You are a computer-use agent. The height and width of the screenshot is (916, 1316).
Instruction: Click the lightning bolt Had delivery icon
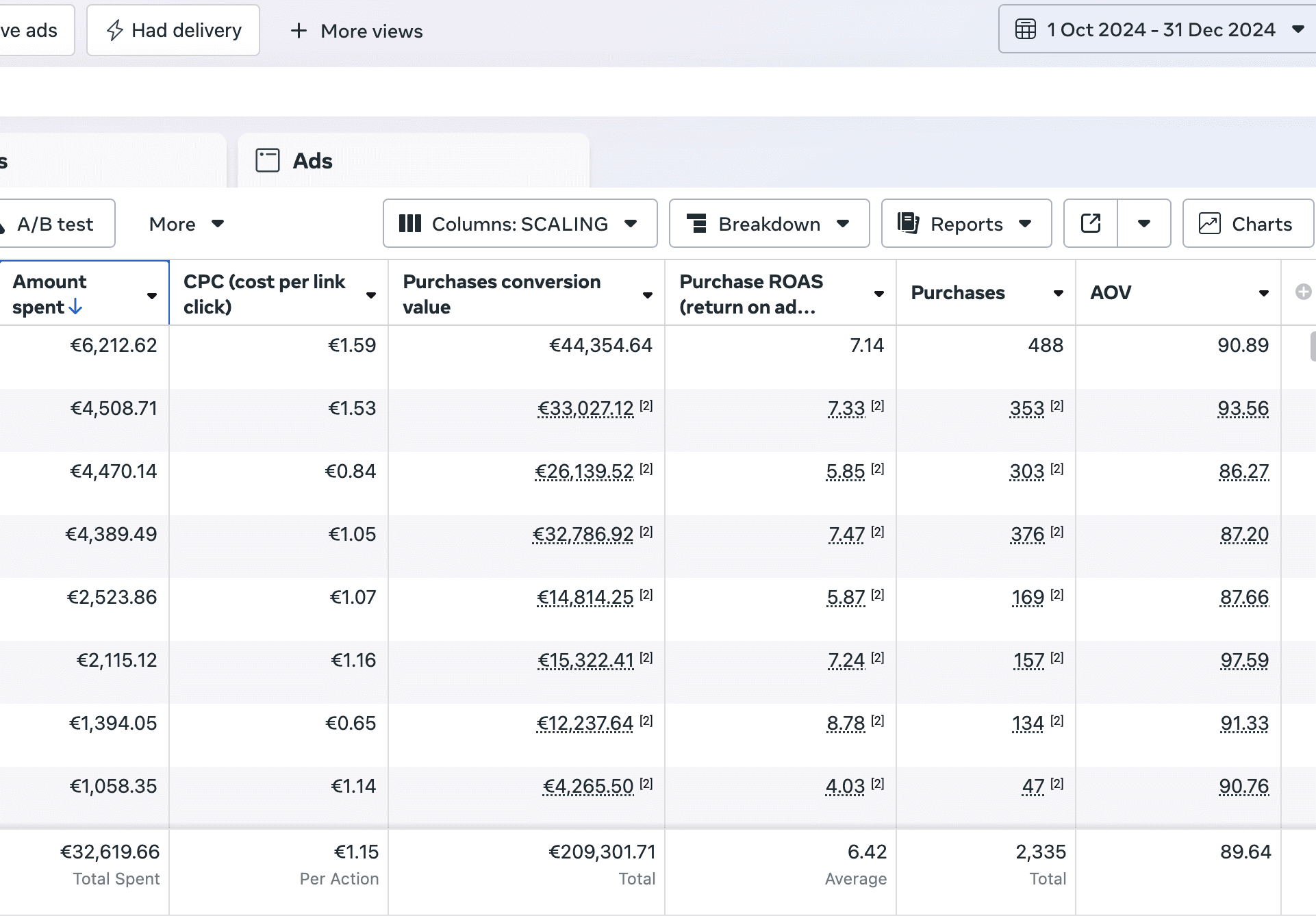click(x=115, y=30)
